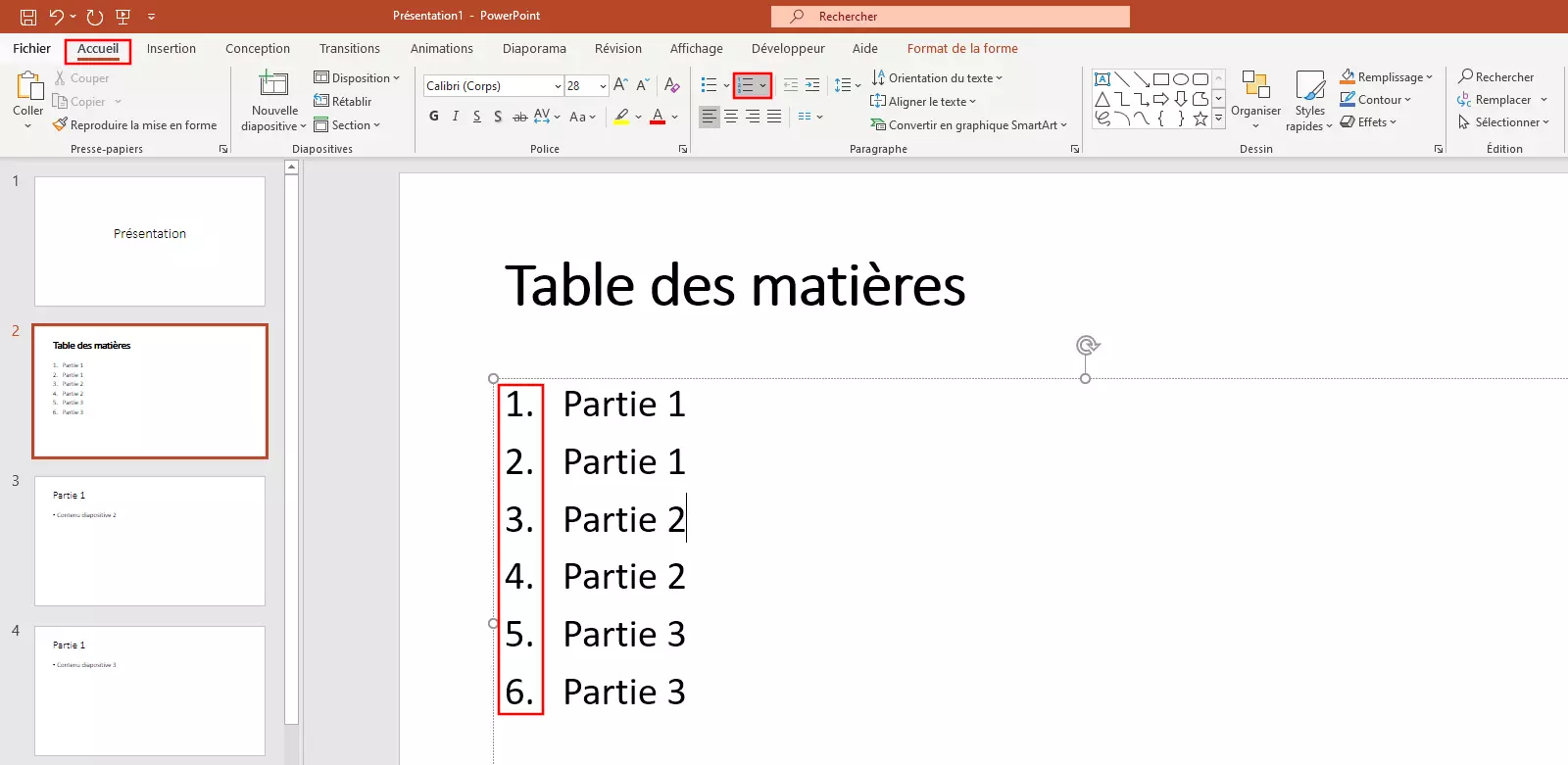Click Couper cut button
This screenshot has height=765, width=1568.
(81, 78)
